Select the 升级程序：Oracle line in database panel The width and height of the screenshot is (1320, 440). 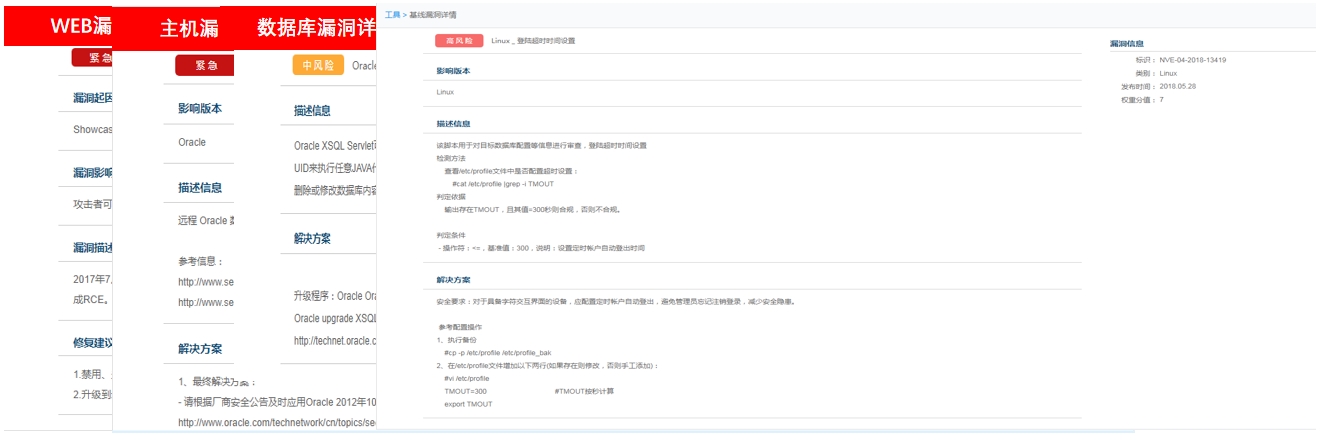tap(335, 296)
